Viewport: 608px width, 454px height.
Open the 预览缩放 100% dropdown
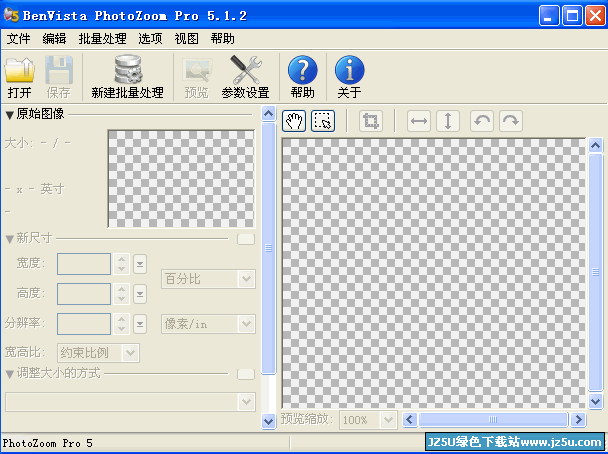click(368, 420)
